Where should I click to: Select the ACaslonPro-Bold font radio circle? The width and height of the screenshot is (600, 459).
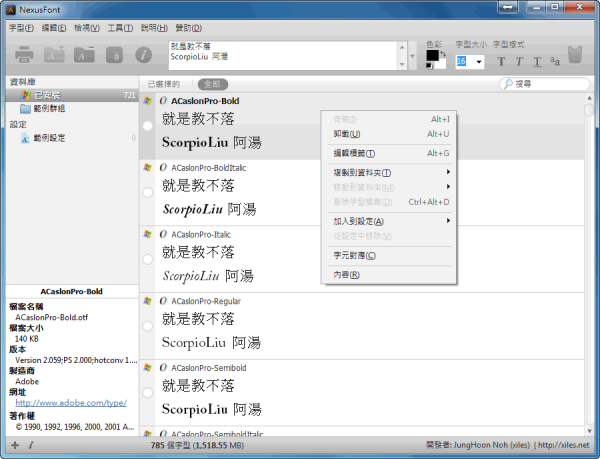click(x=147, y=125)
